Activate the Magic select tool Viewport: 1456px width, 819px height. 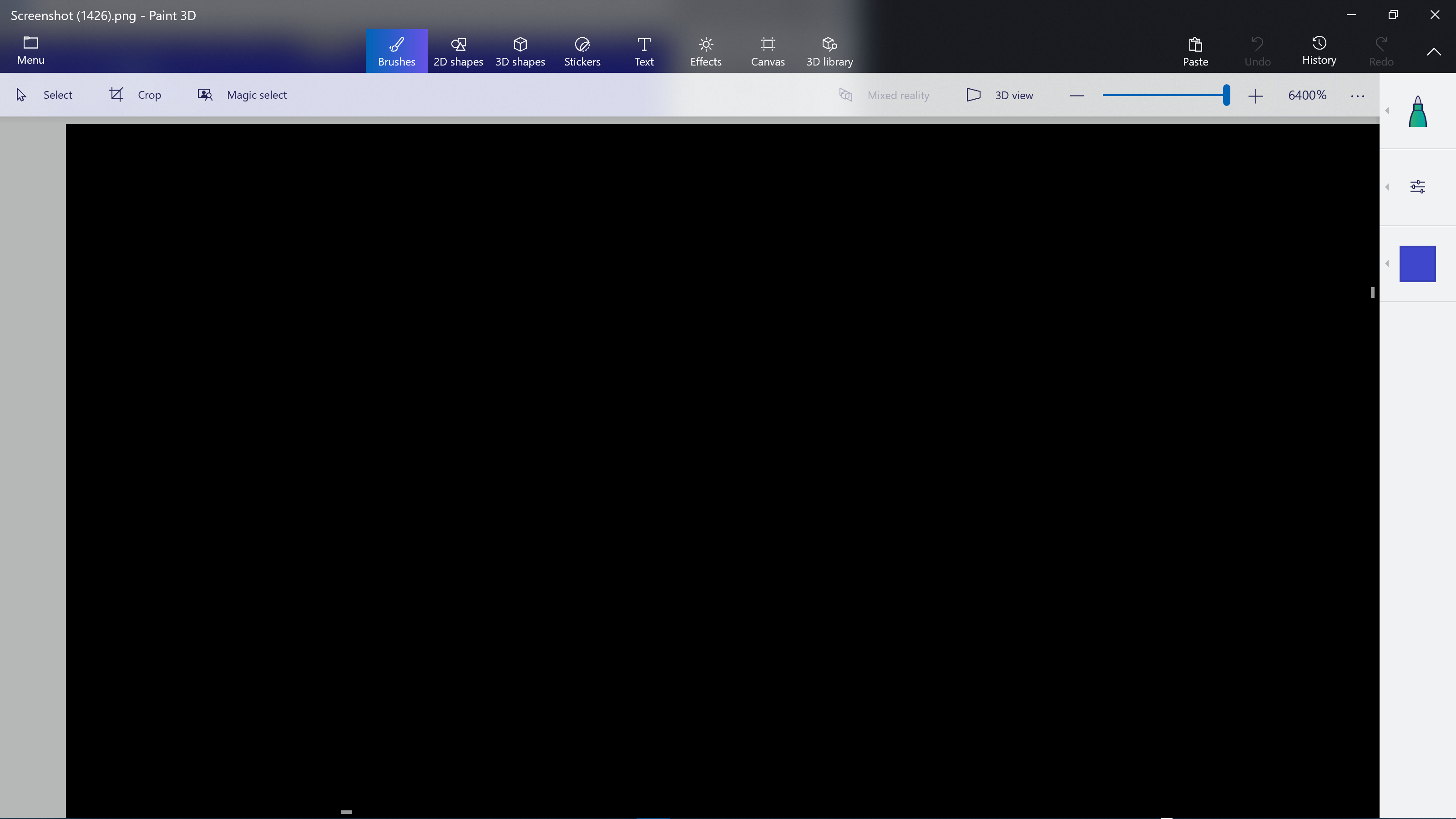point(242,95)
